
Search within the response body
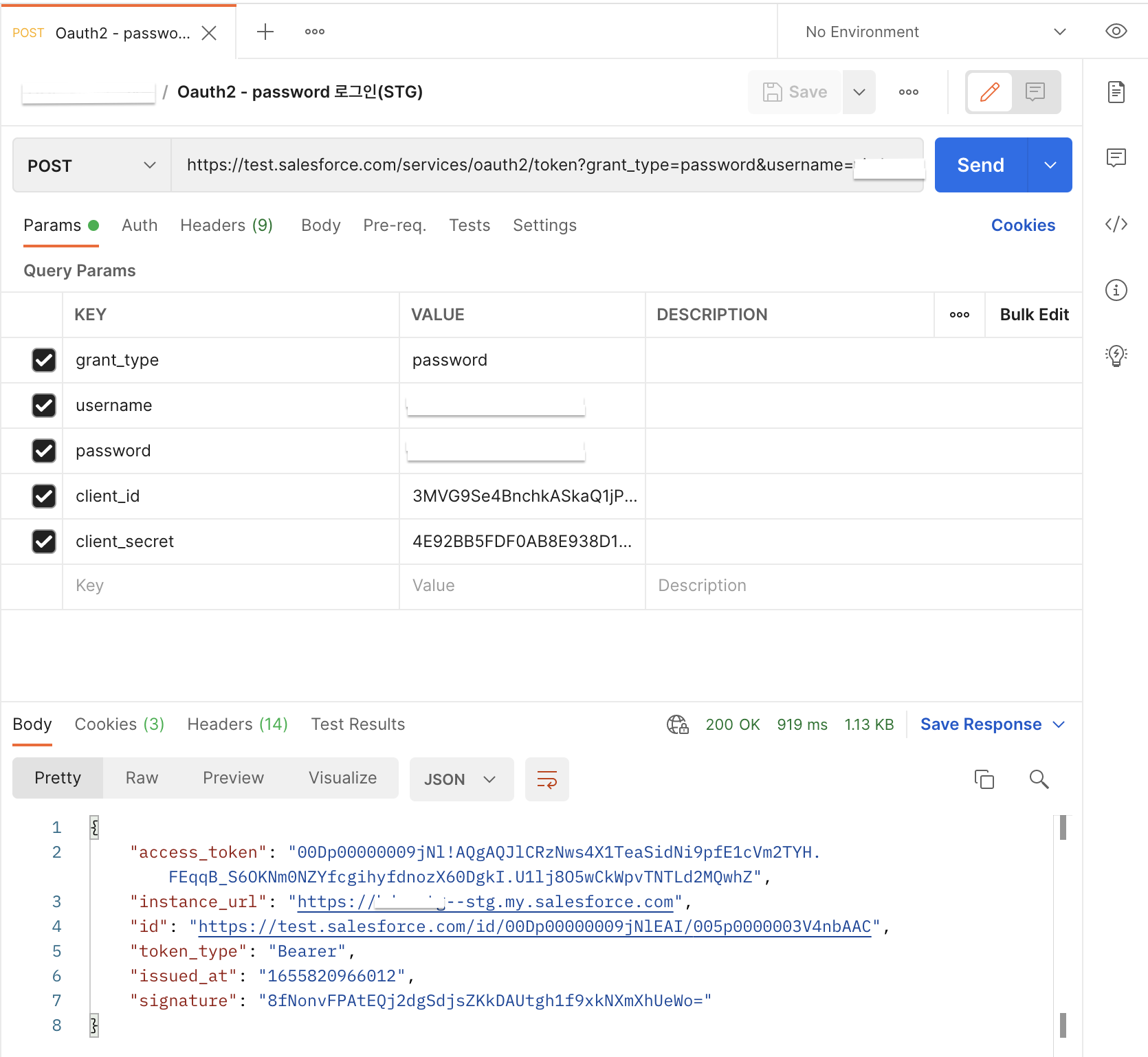point(1039,779)
